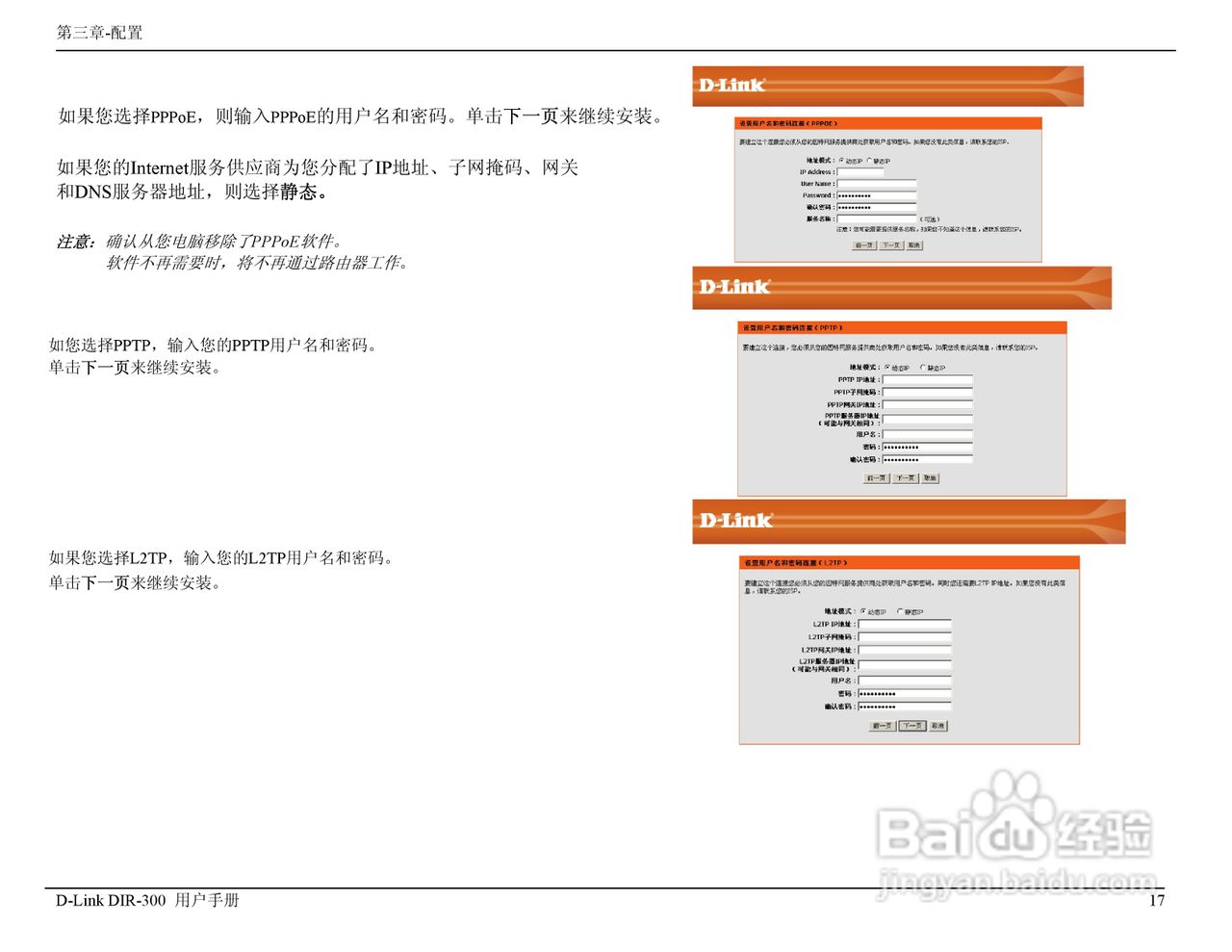Click the 用户名 field in PPTP form
This screenshot has height=952, width=1232.
click(928, 435)
